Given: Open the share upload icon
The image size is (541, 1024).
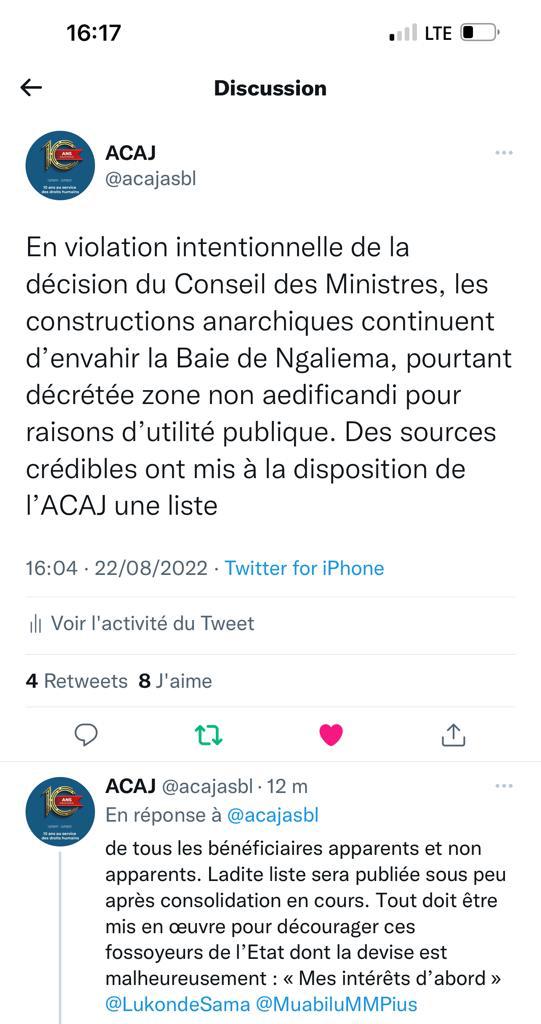Looking at the screenshot, I should click(453, 735).
